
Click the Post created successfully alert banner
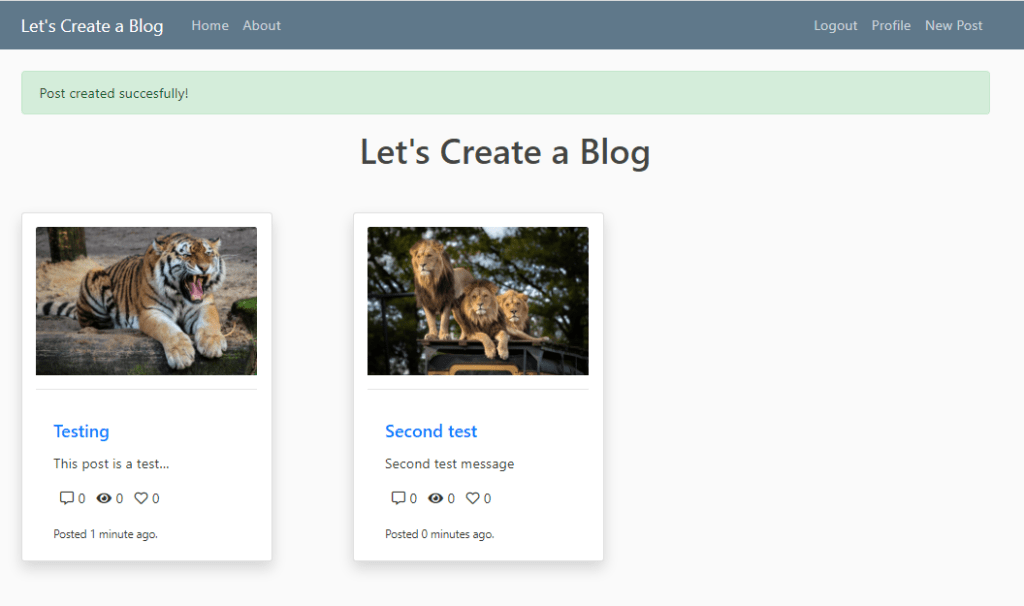point(505,93)
